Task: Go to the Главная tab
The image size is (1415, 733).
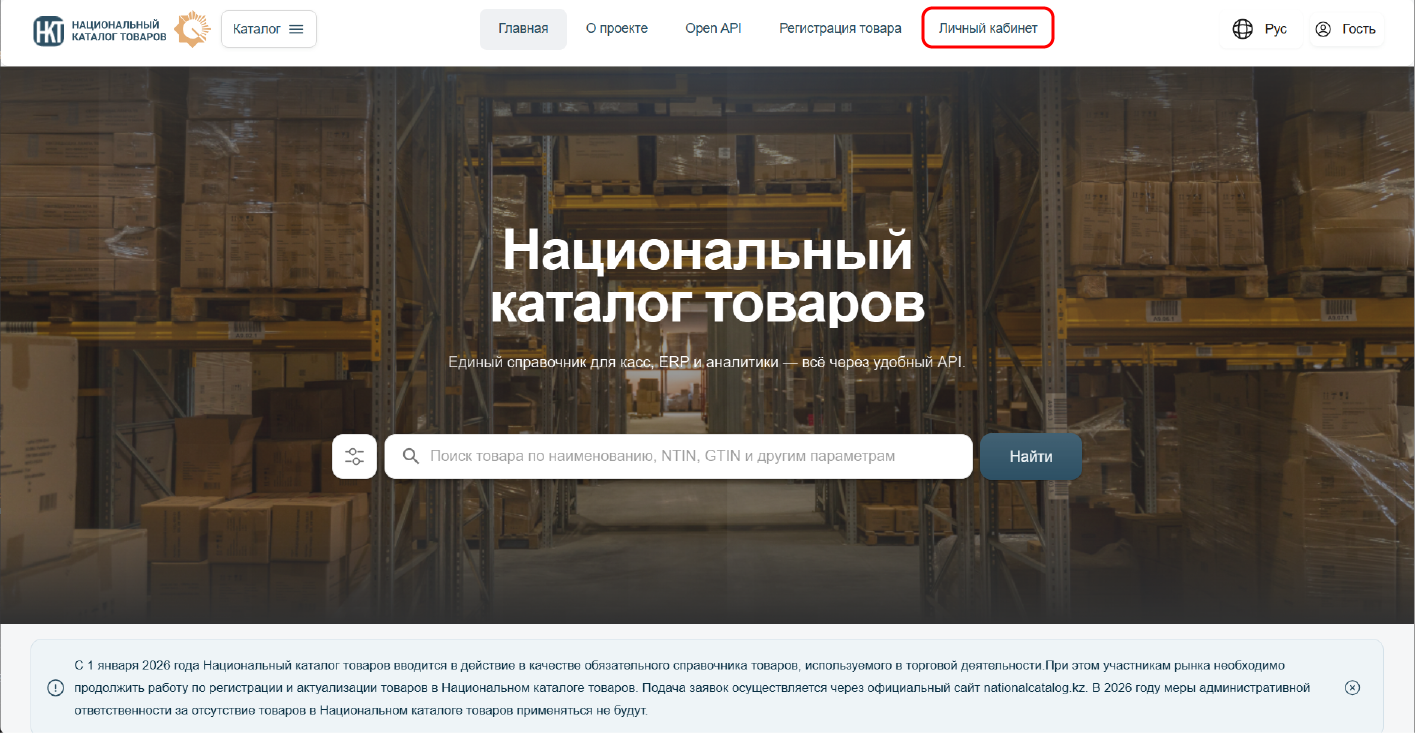Action: pos(523,29)
